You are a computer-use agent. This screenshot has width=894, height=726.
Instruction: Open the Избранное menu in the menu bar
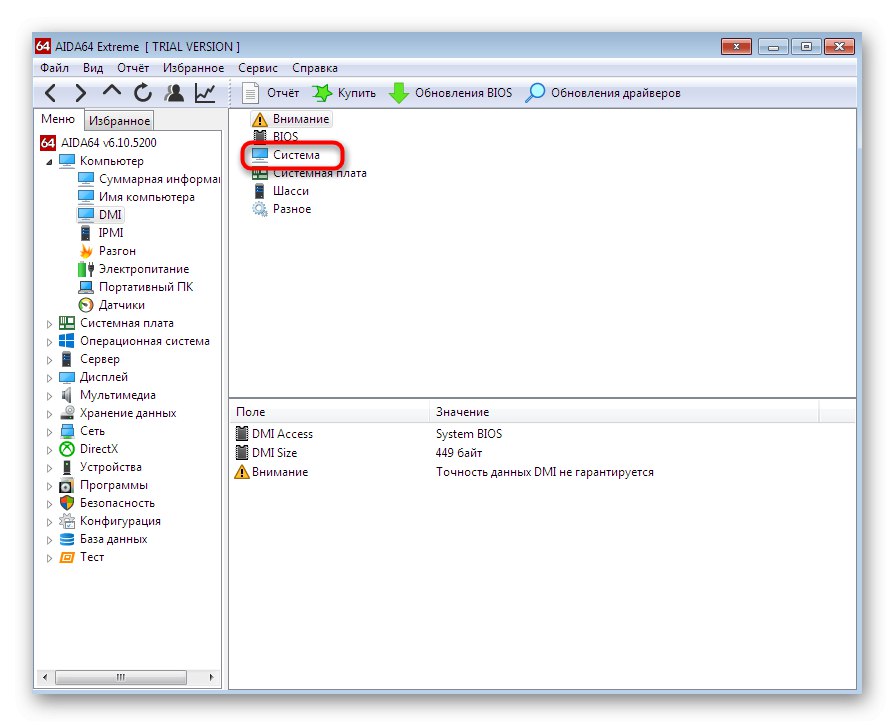[193, 68]
